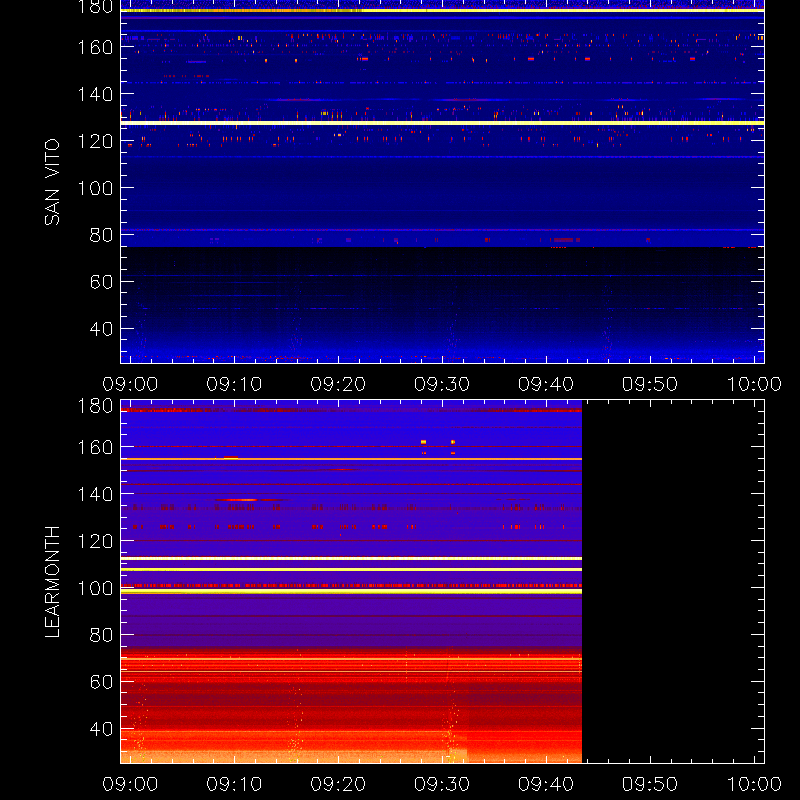Image resolution: width=800 pixels, height=800 pixels.
Task: Click the 09:30 time label under San Vito plot
Action: pyautogui.click(x=442, y=384)
